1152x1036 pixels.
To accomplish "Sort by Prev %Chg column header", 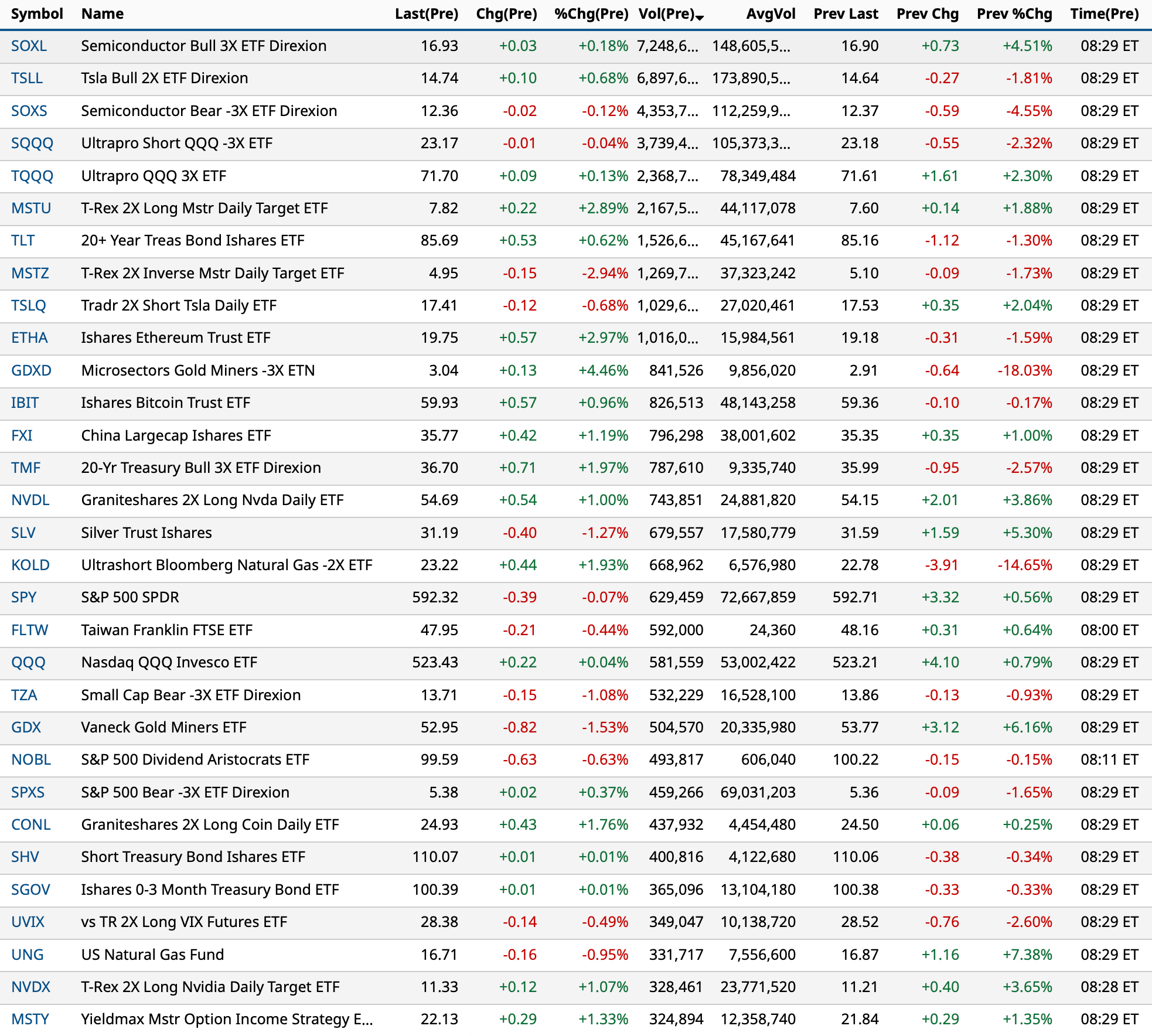I will [1014, 14].
